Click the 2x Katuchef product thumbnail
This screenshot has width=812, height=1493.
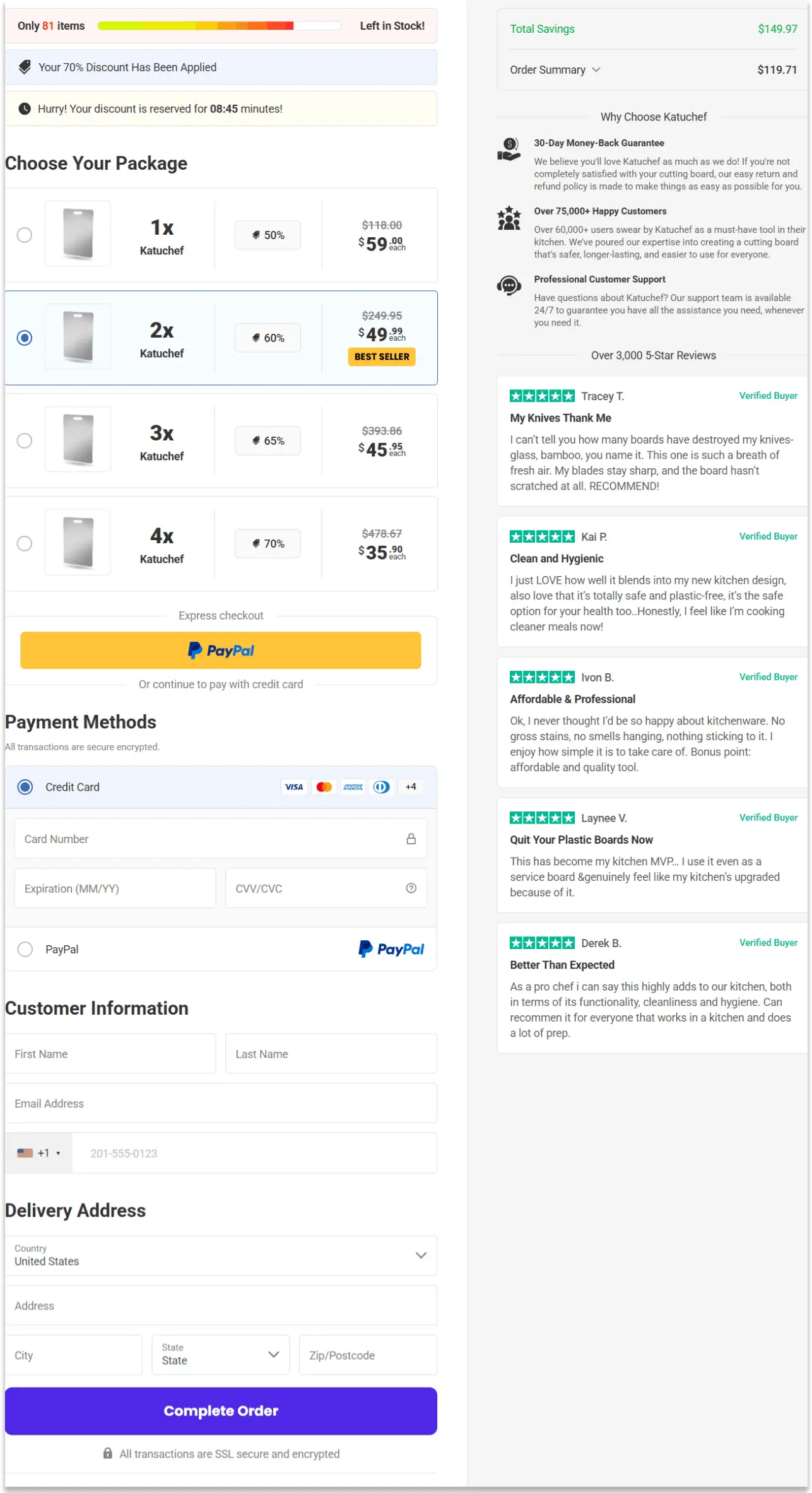coord(78,336)
